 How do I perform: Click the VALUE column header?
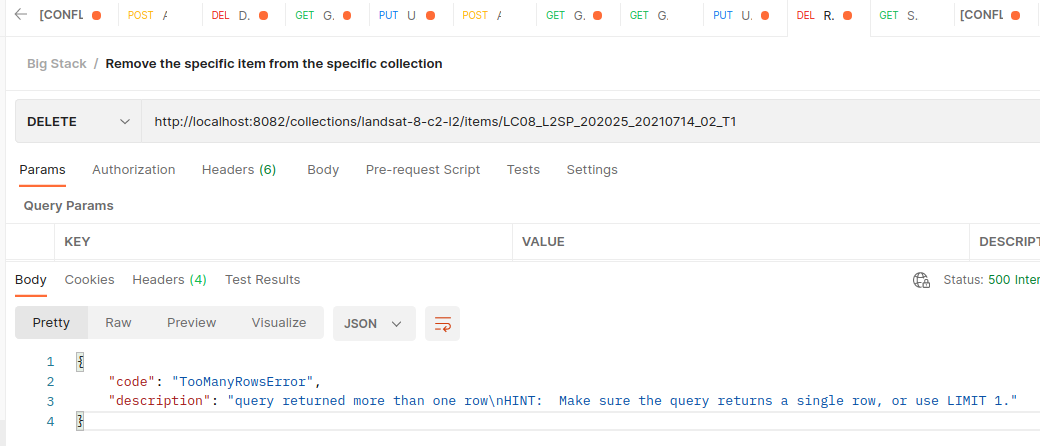tap(543, 242)
